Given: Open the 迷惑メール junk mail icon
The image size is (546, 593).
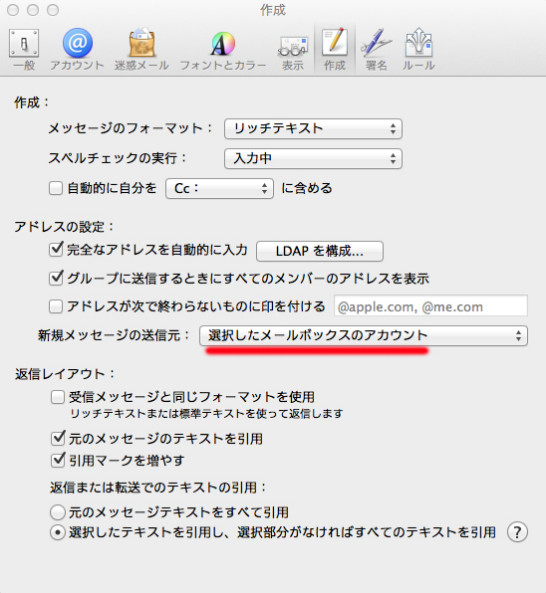Looking at the screenshot, I should pyautogui.click(x=141, y=49).
